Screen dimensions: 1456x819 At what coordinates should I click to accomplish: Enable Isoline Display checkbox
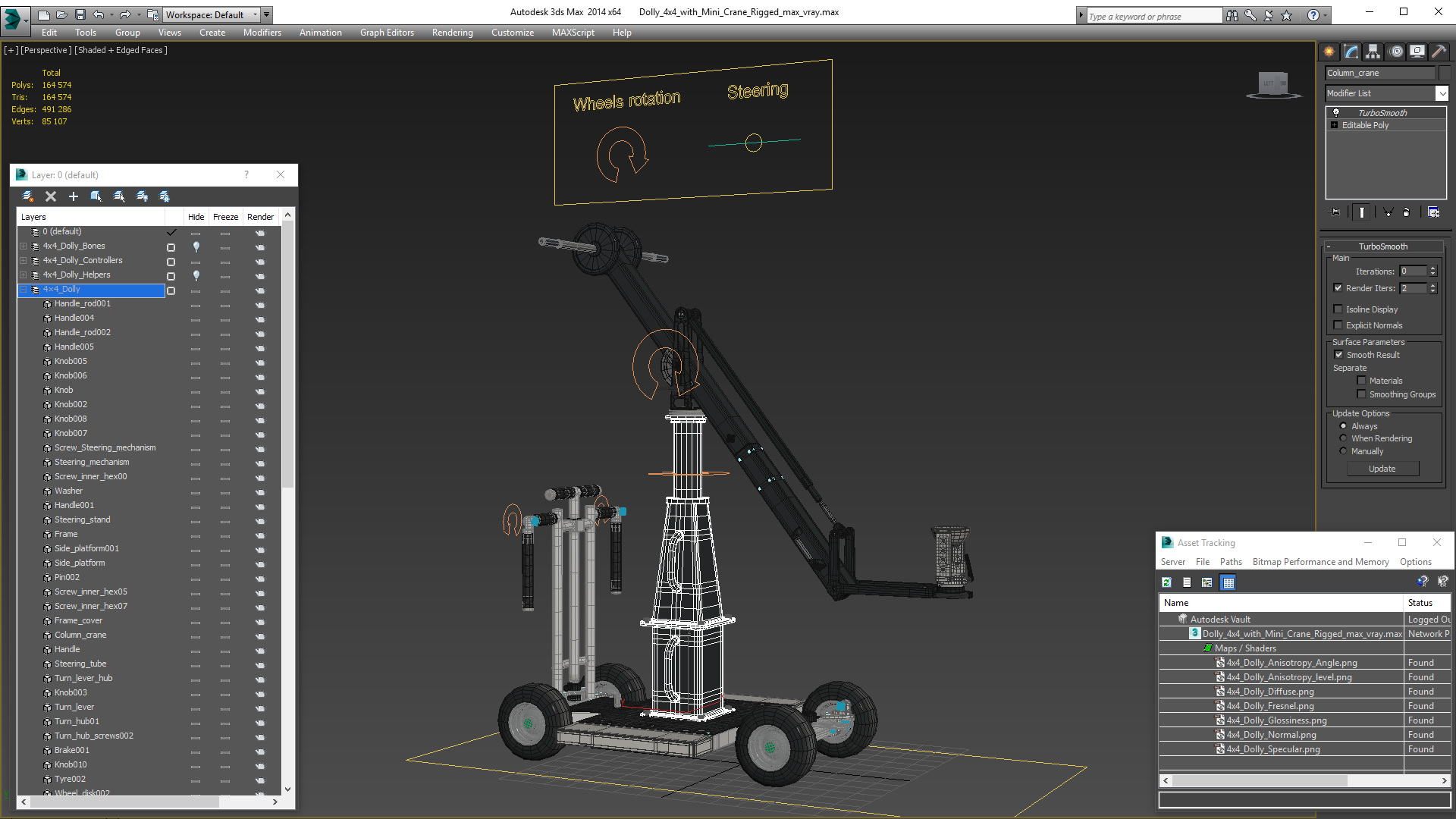pos(1338,309)
